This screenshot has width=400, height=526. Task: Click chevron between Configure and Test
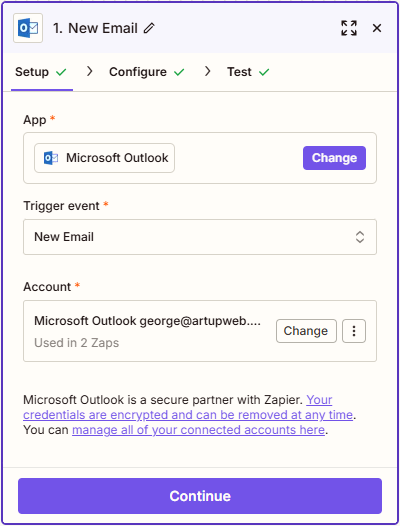pos(207,71)
